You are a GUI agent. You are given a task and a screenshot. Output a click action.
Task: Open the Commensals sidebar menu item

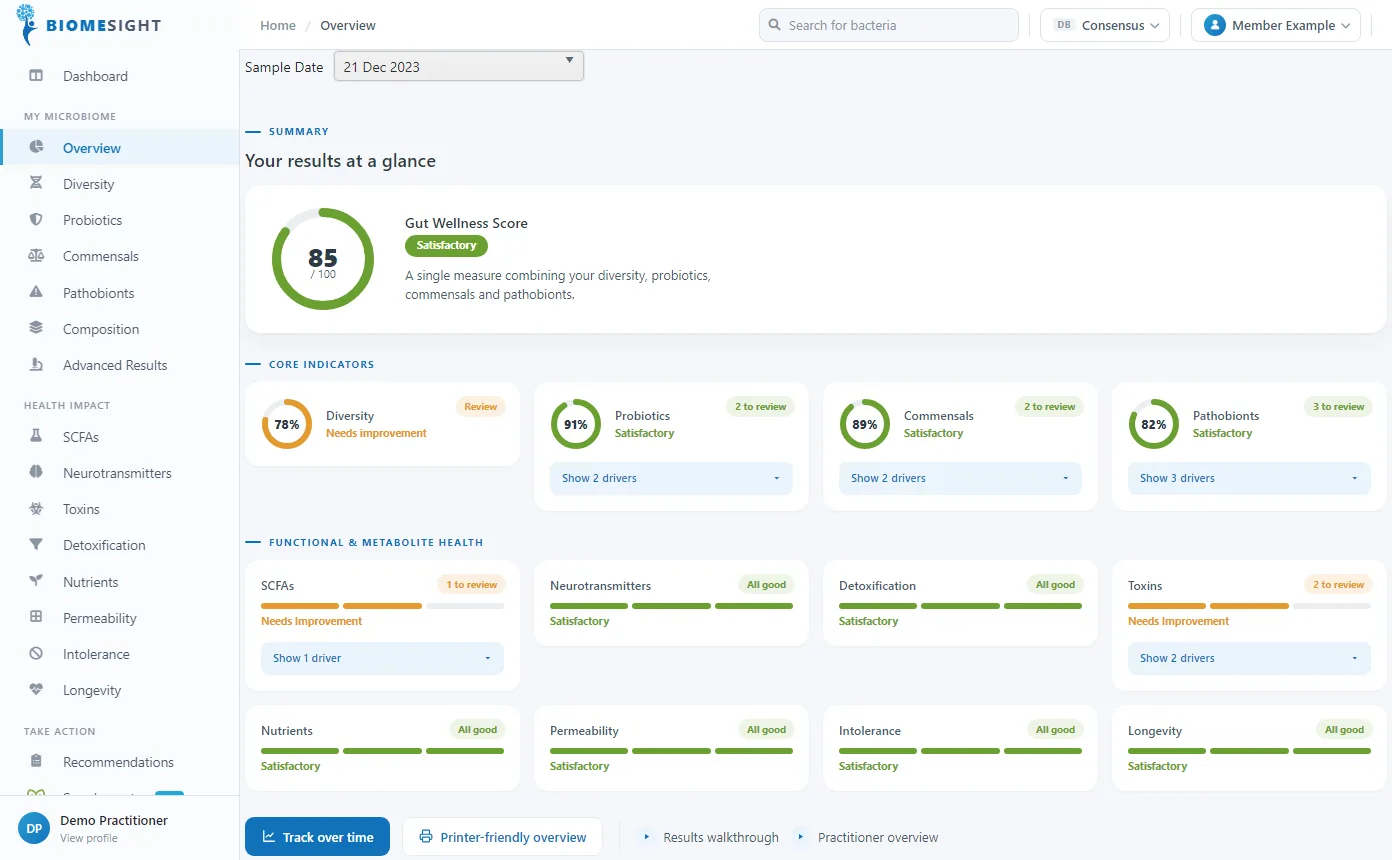pos(120,256)
